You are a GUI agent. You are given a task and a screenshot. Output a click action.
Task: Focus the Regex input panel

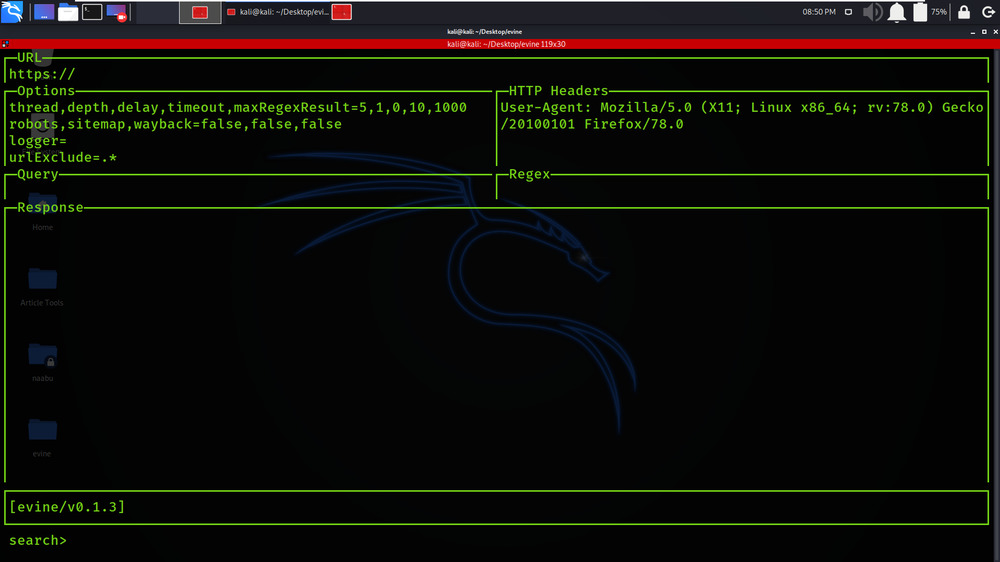[x=742, y=188]
